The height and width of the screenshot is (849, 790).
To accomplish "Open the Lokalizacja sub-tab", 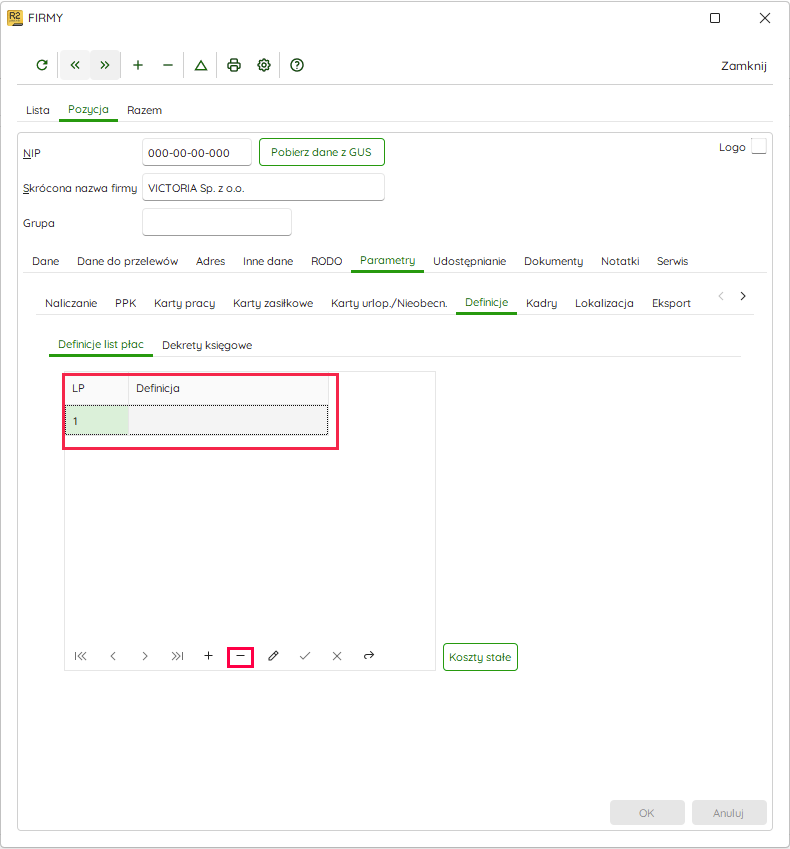I will (604, 303).
